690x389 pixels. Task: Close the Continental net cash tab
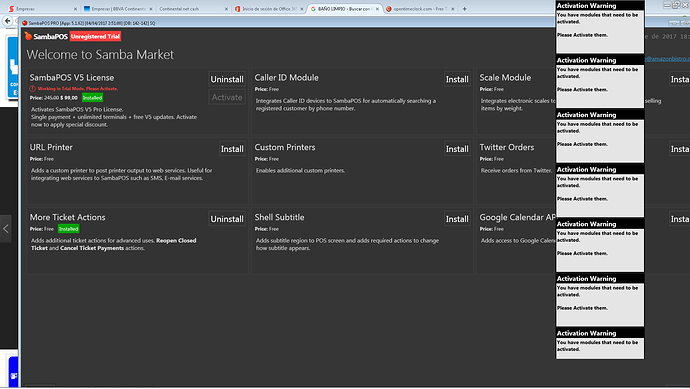coord(227,9)
